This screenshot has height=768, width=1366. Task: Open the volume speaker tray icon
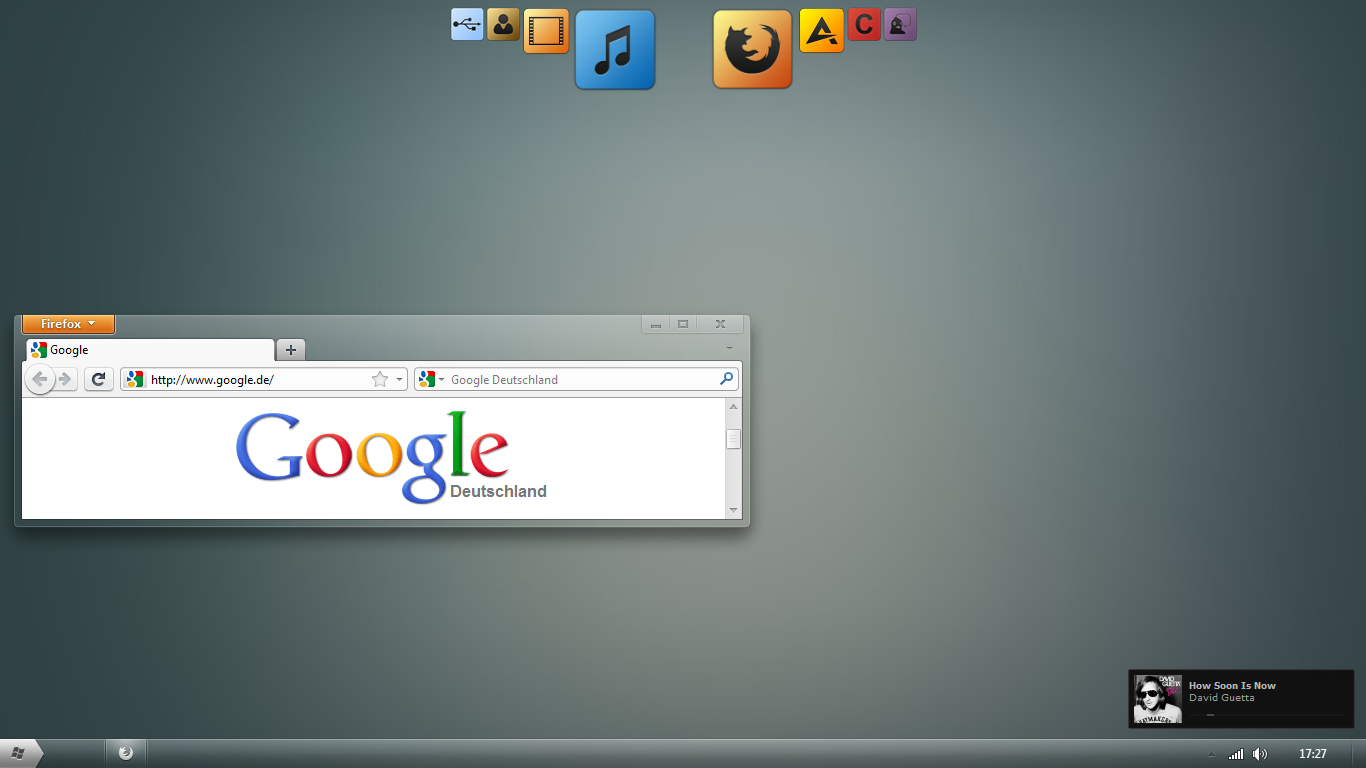tap(1260, 754)
